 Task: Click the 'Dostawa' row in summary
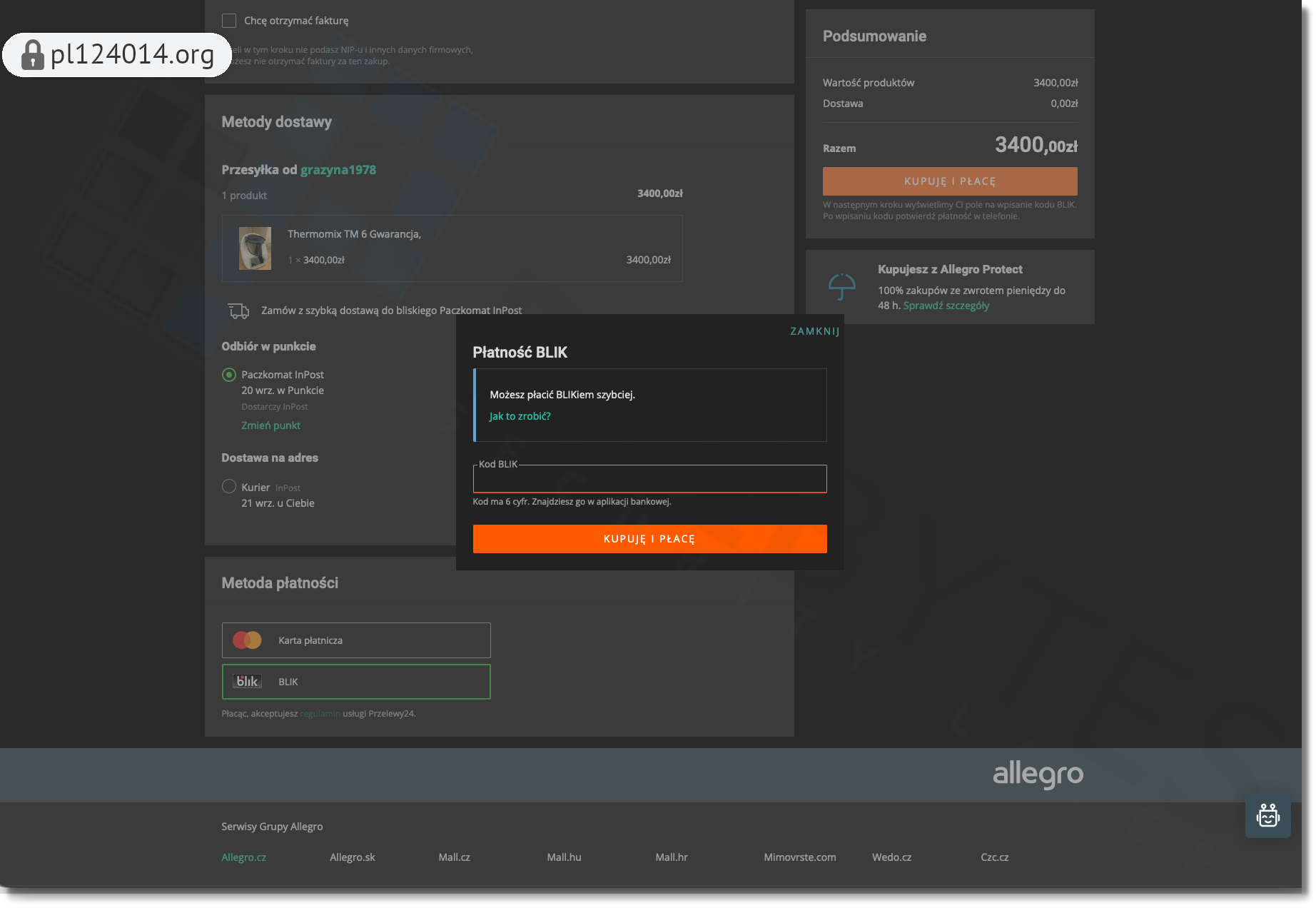click(x=950, y=104)
